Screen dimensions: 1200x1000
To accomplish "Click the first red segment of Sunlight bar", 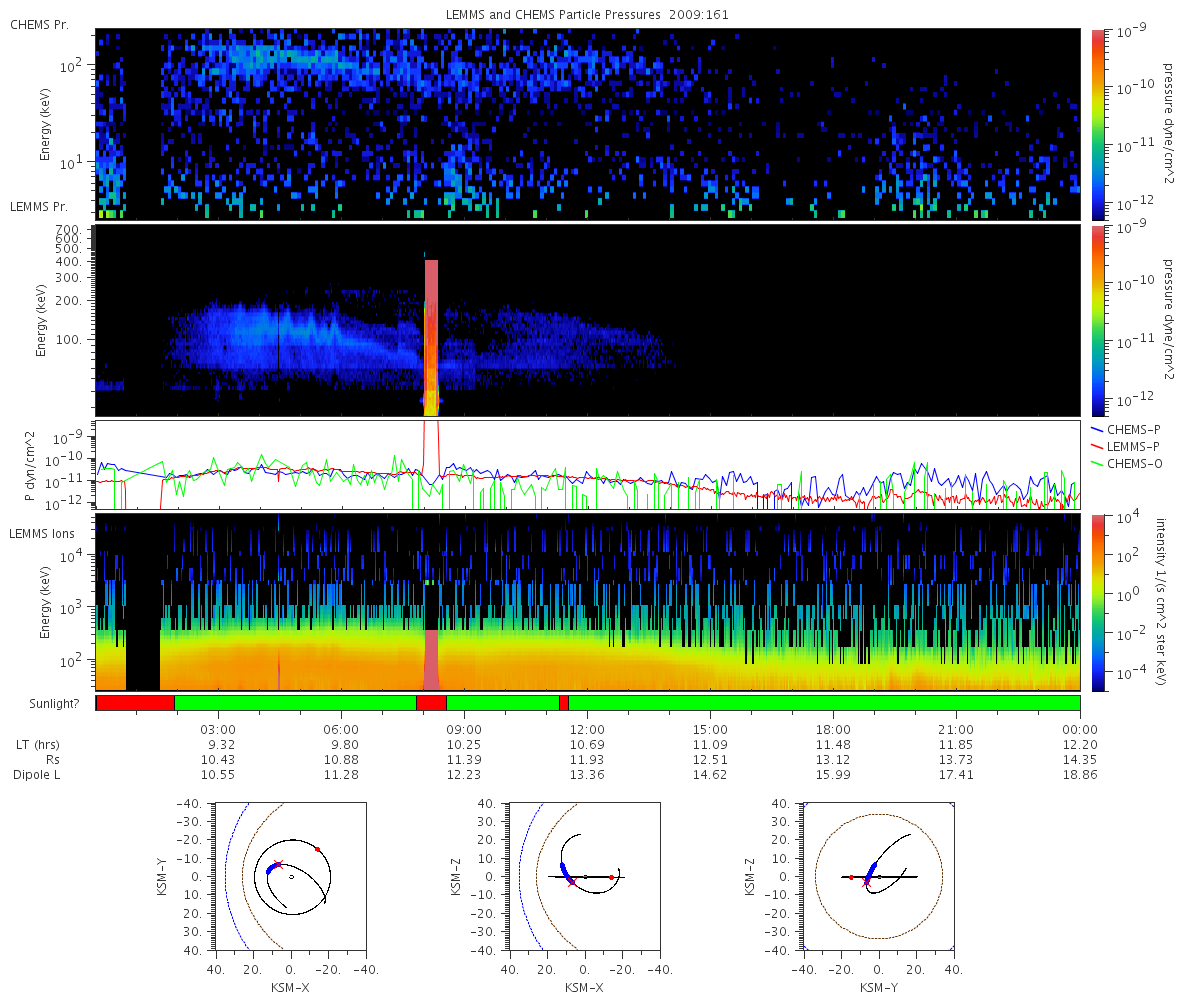I will point(135,703).
